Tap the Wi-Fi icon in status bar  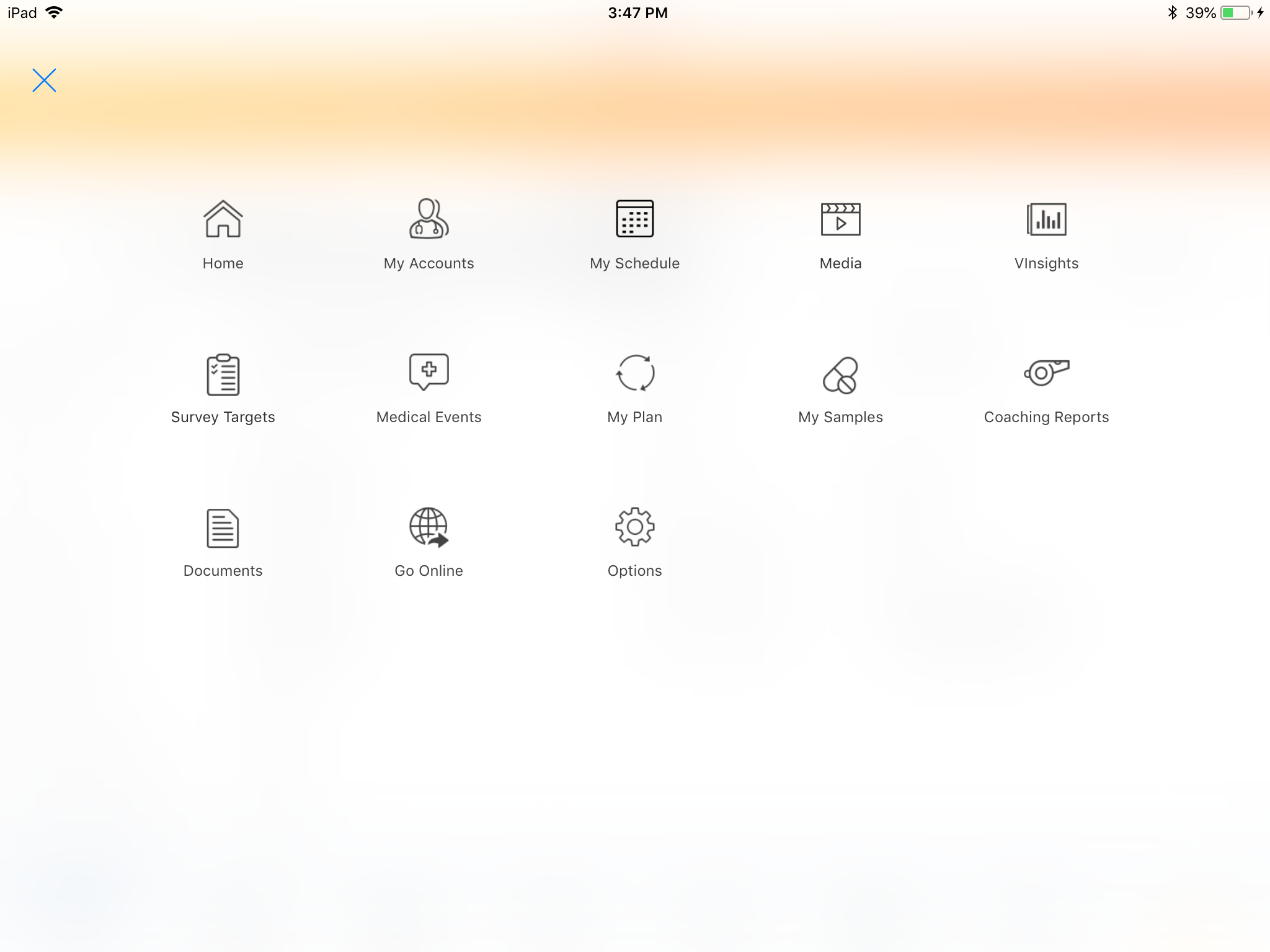(55, 12)
